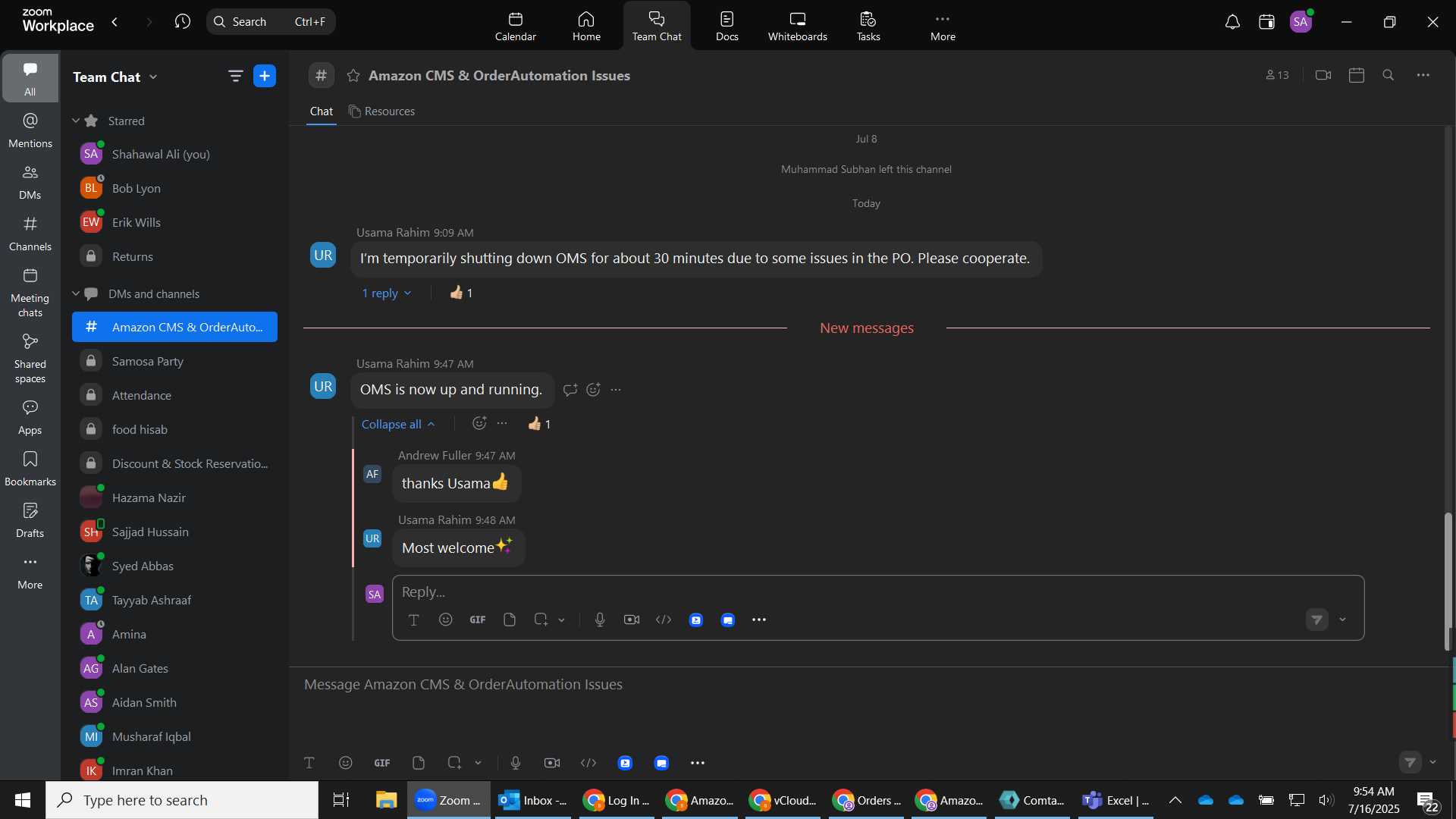This screenshot has width=1456, height=819.
Task: Open channel more options ellipsis
Action: [x=1423, y=75]
